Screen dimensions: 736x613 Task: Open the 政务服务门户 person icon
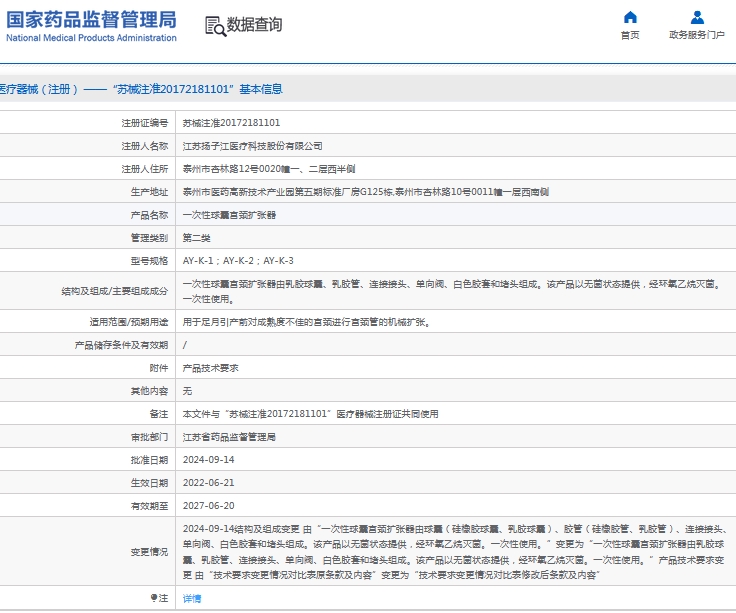[x=697, y=17]
